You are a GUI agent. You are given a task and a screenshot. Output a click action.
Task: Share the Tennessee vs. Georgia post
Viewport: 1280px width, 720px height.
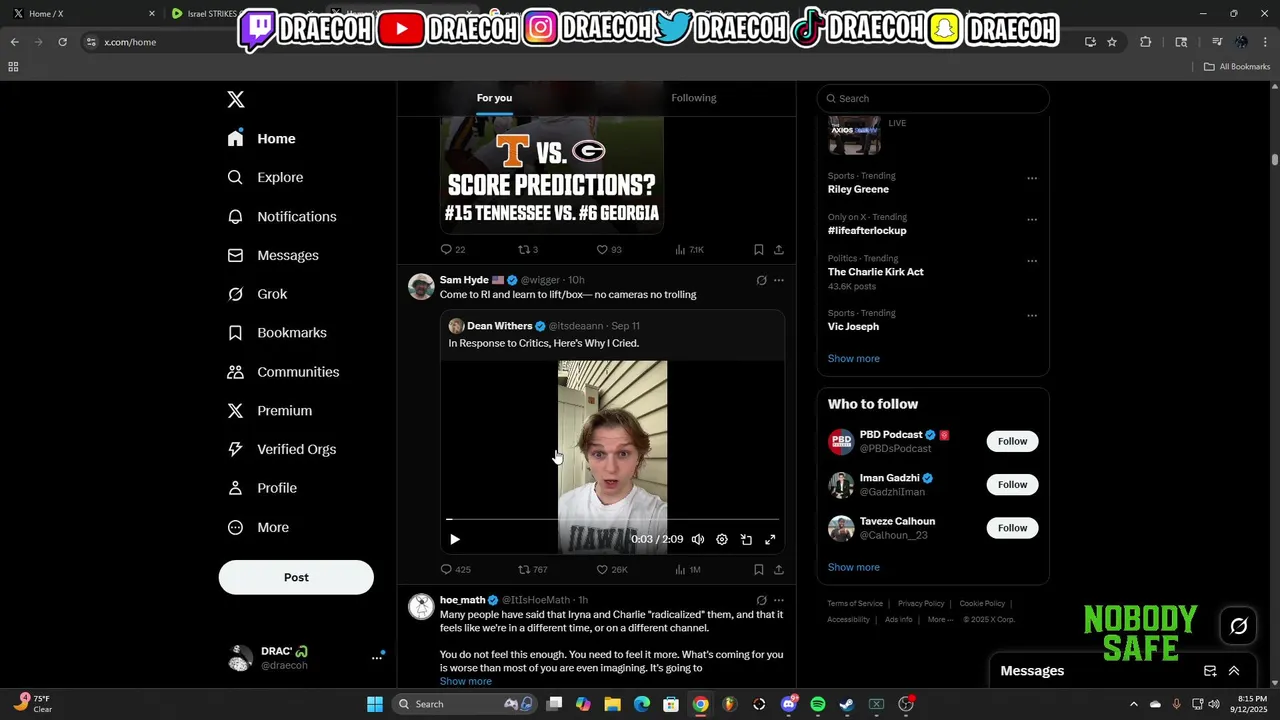click(x=779, y=249)
